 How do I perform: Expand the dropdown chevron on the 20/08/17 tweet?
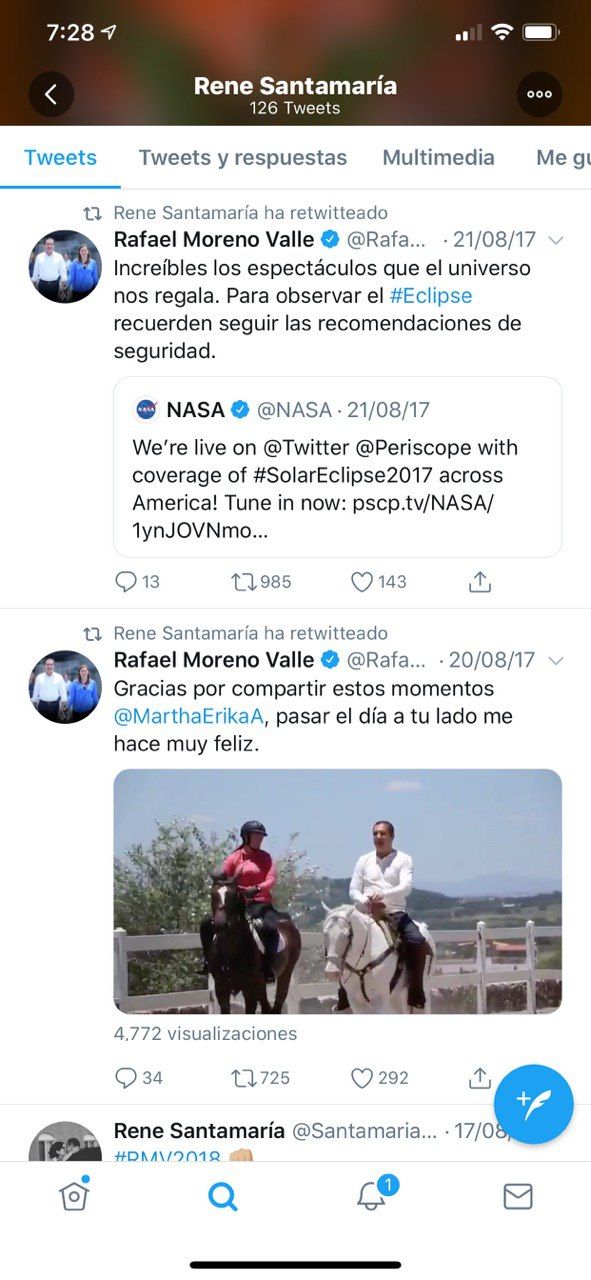click(556, 661)
